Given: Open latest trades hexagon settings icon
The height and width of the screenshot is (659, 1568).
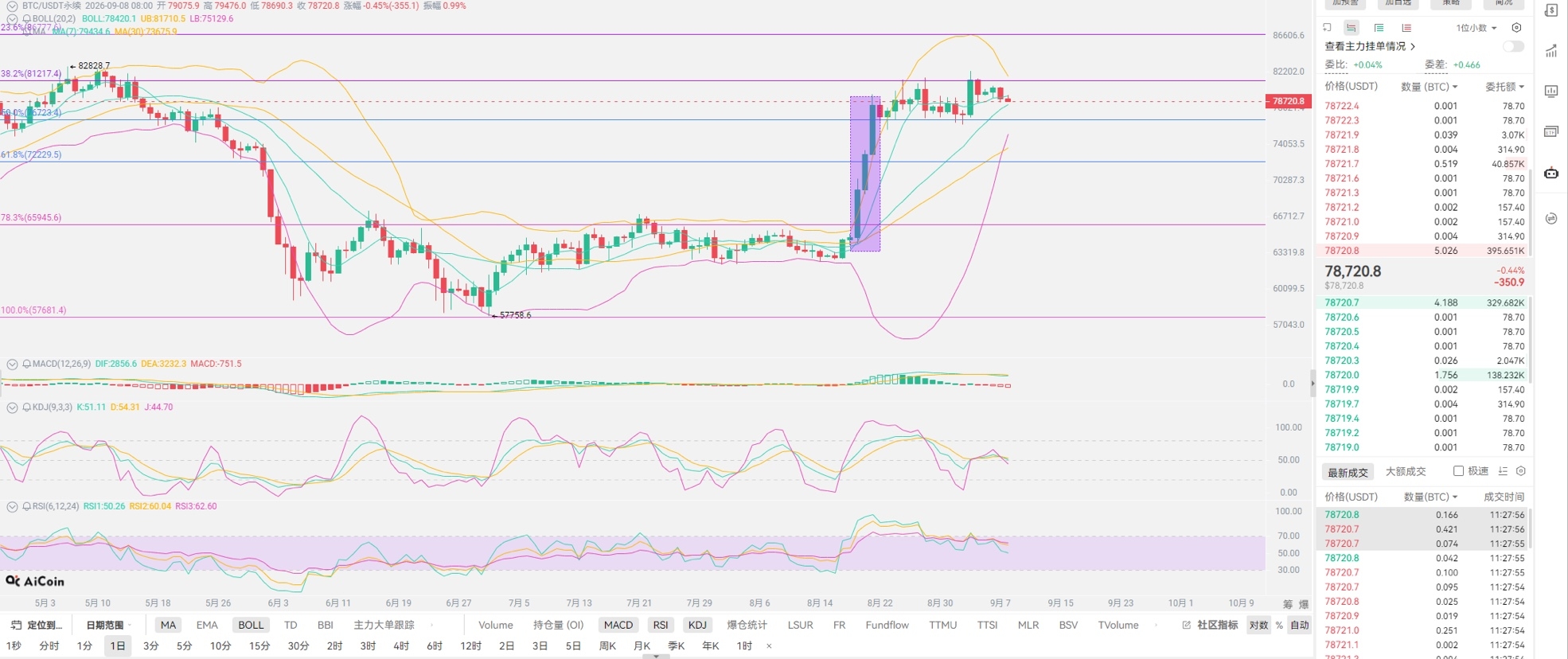Looking at the screenshot, I should [1520, 471].
